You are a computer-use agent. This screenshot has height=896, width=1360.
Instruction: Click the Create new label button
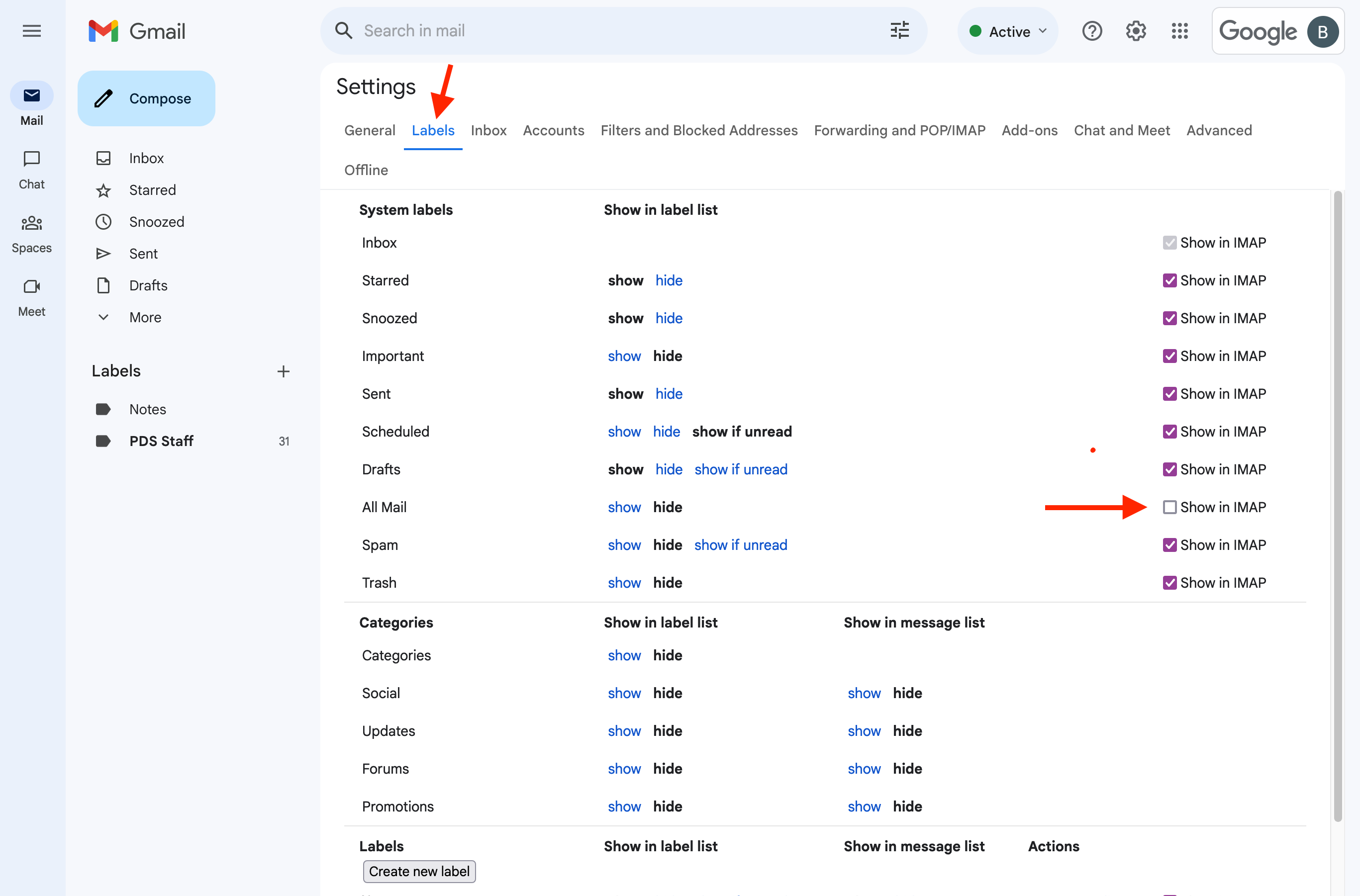pyautogui.click(x=419, y=871)
